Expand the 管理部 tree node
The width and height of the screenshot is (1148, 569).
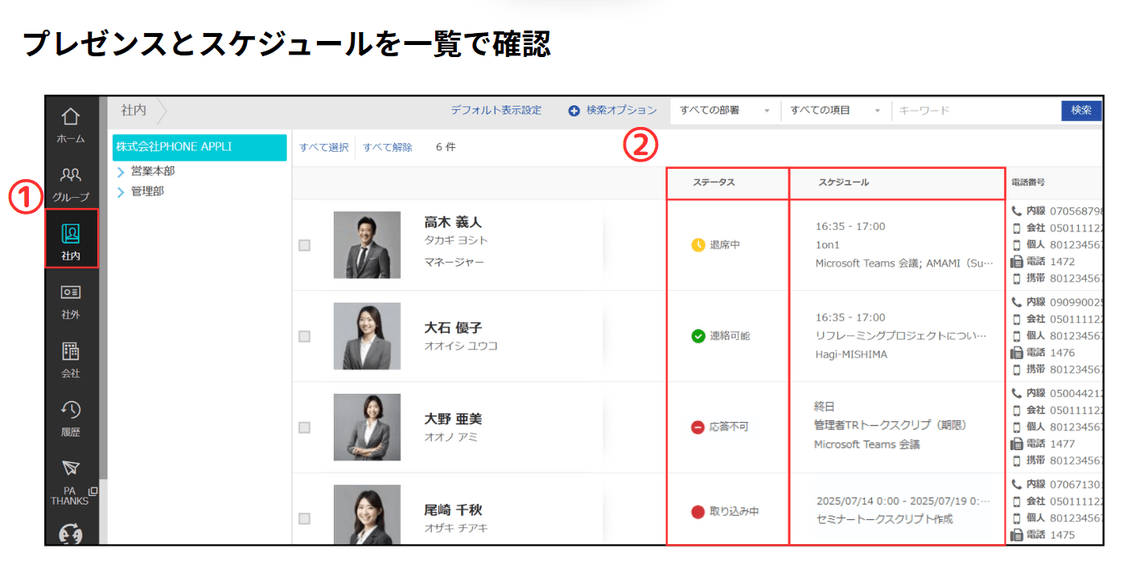[121, 193]
